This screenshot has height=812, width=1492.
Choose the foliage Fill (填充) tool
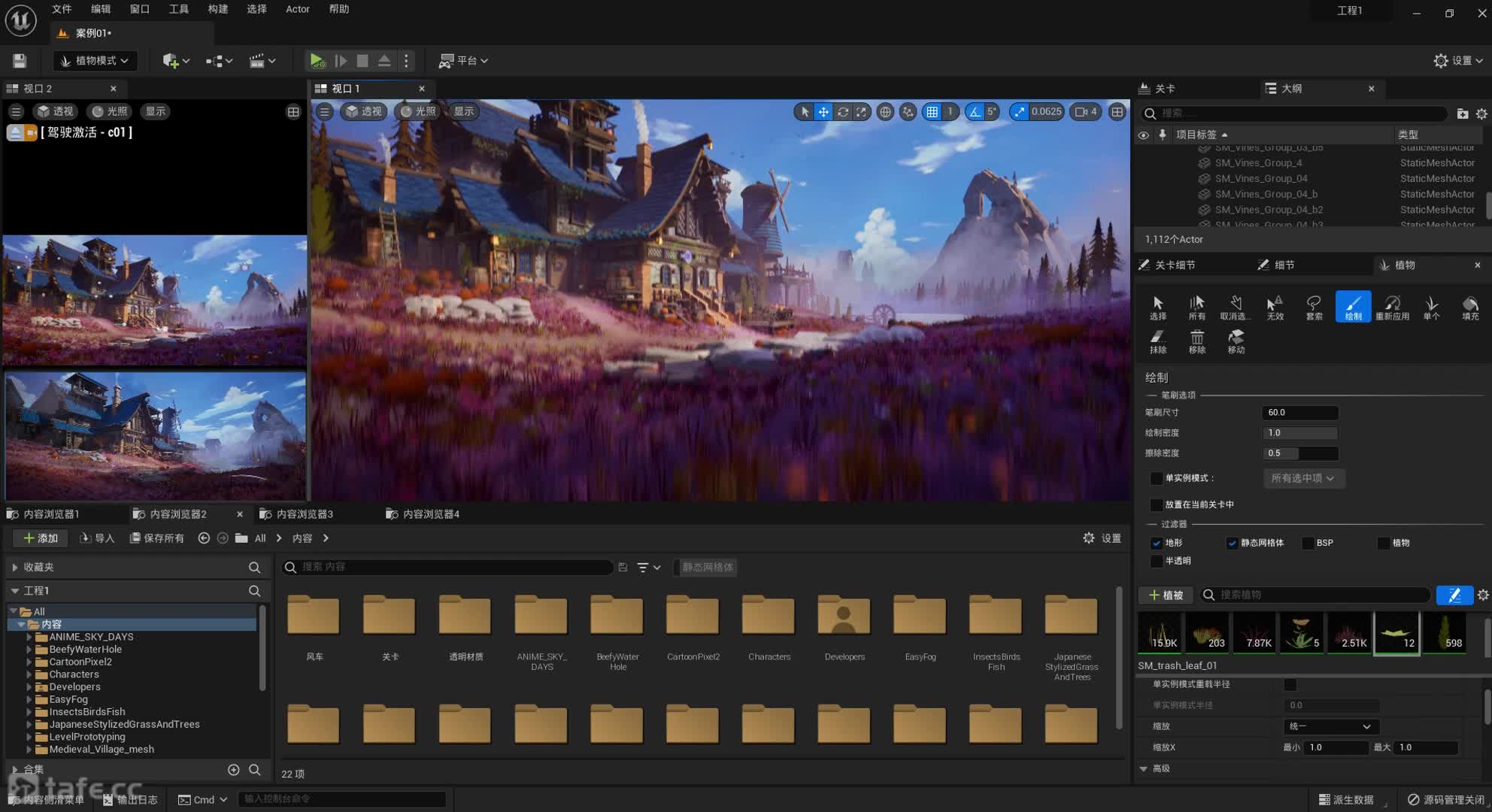point(1469,307)
